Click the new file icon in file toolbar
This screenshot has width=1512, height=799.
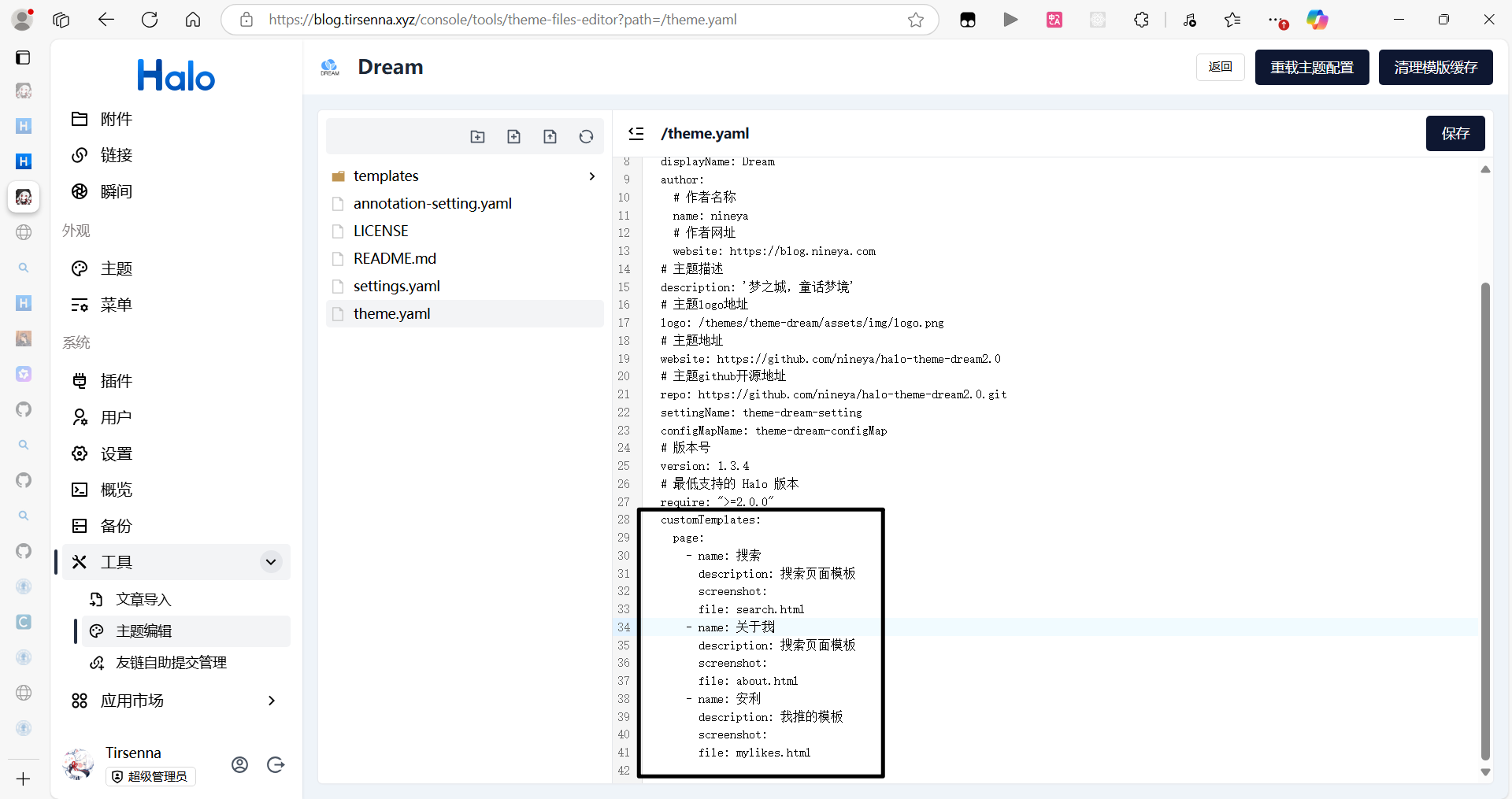513,137
